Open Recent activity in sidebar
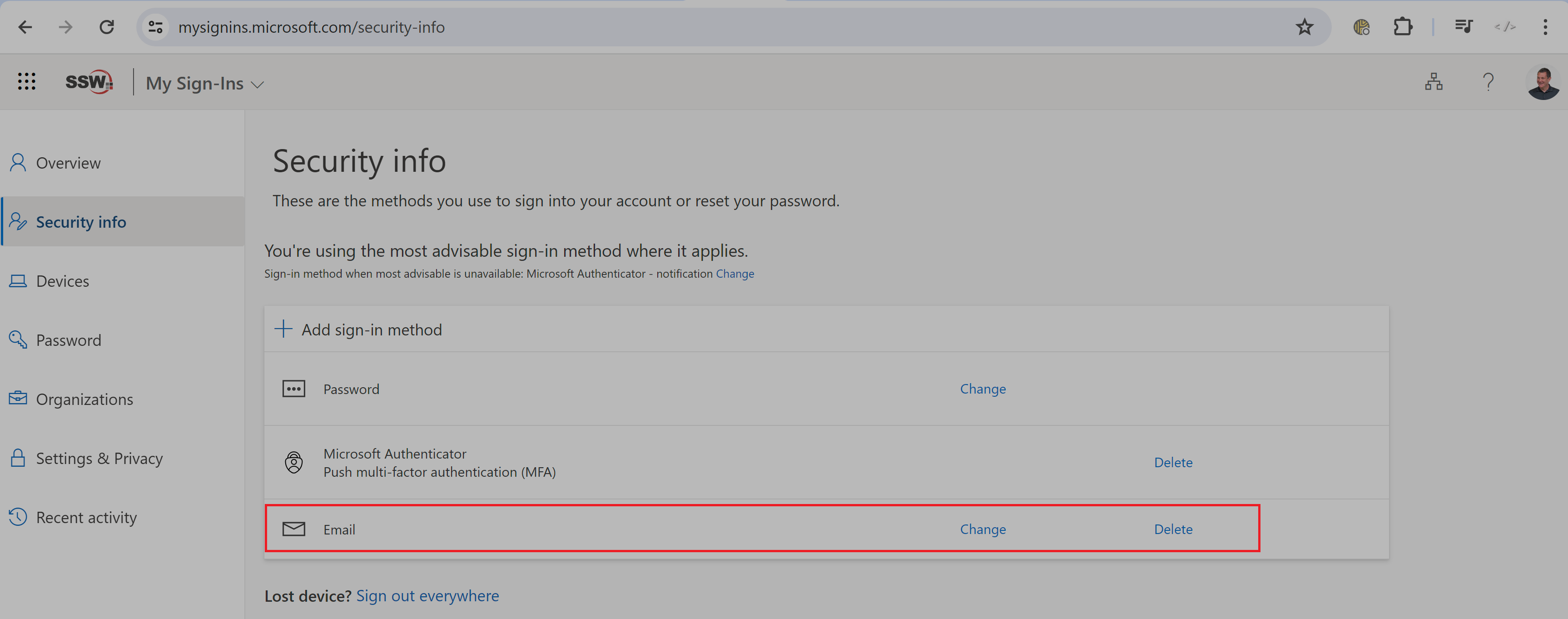 86,517
